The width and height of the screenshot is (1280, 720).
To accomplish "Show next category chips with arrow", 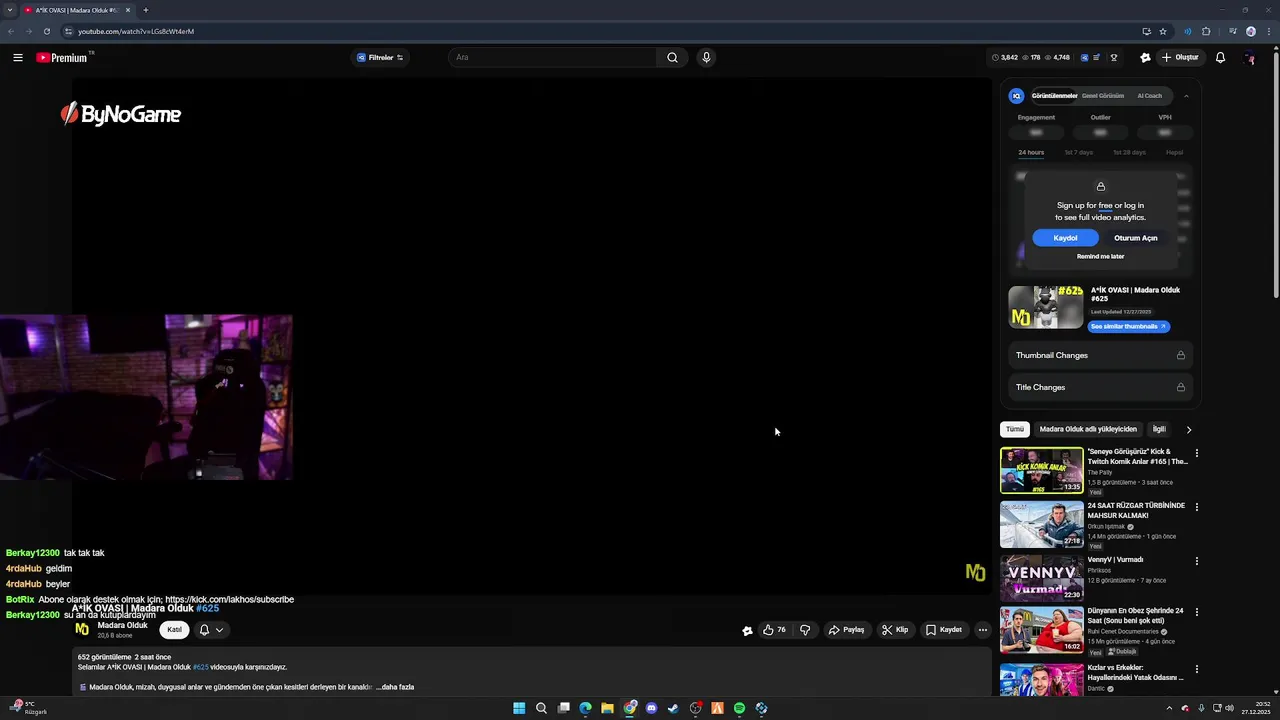I will (x=1188, y=429).
